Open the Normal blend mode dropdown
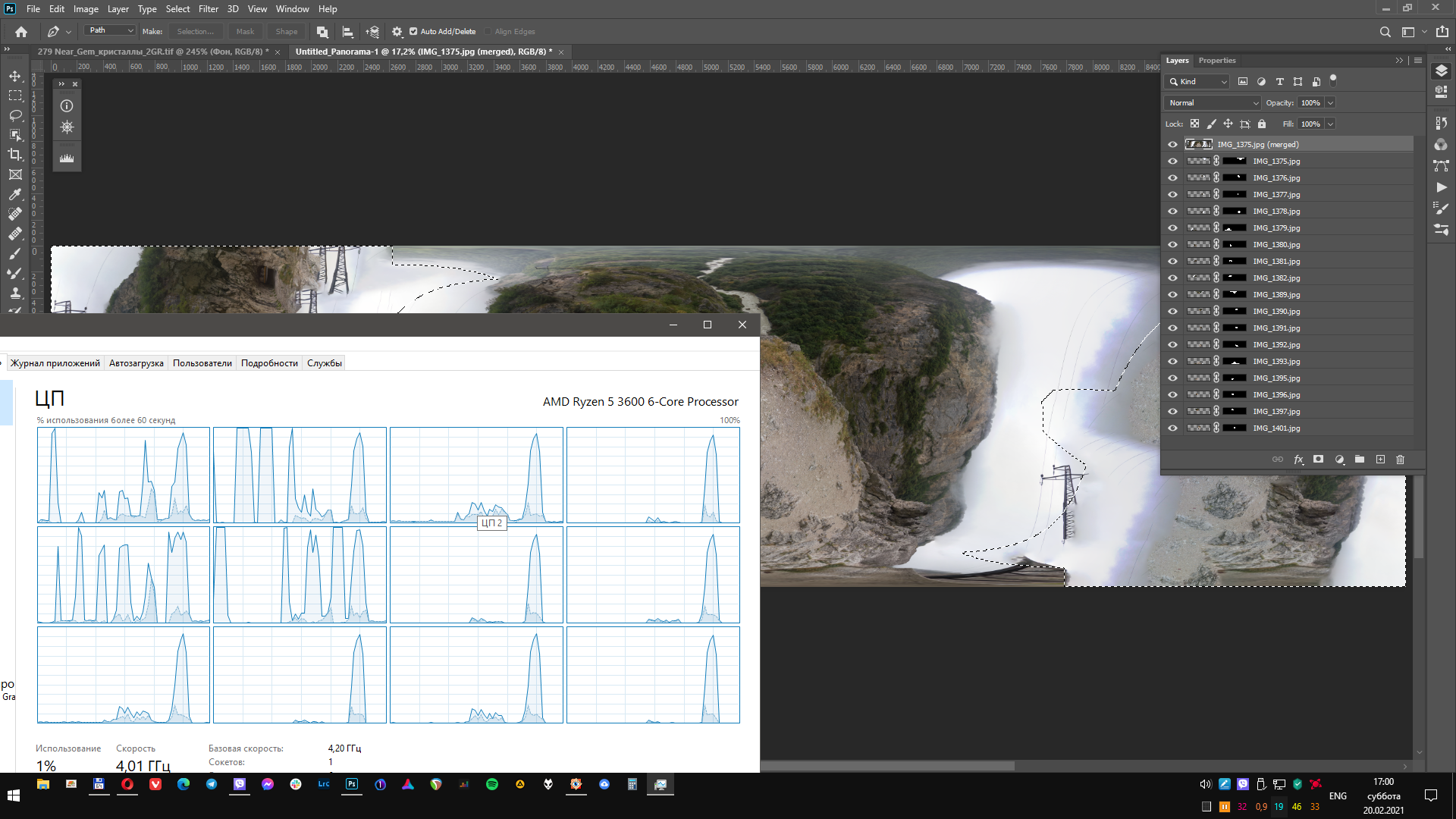1456x819 pixels. coord(1213,103)
